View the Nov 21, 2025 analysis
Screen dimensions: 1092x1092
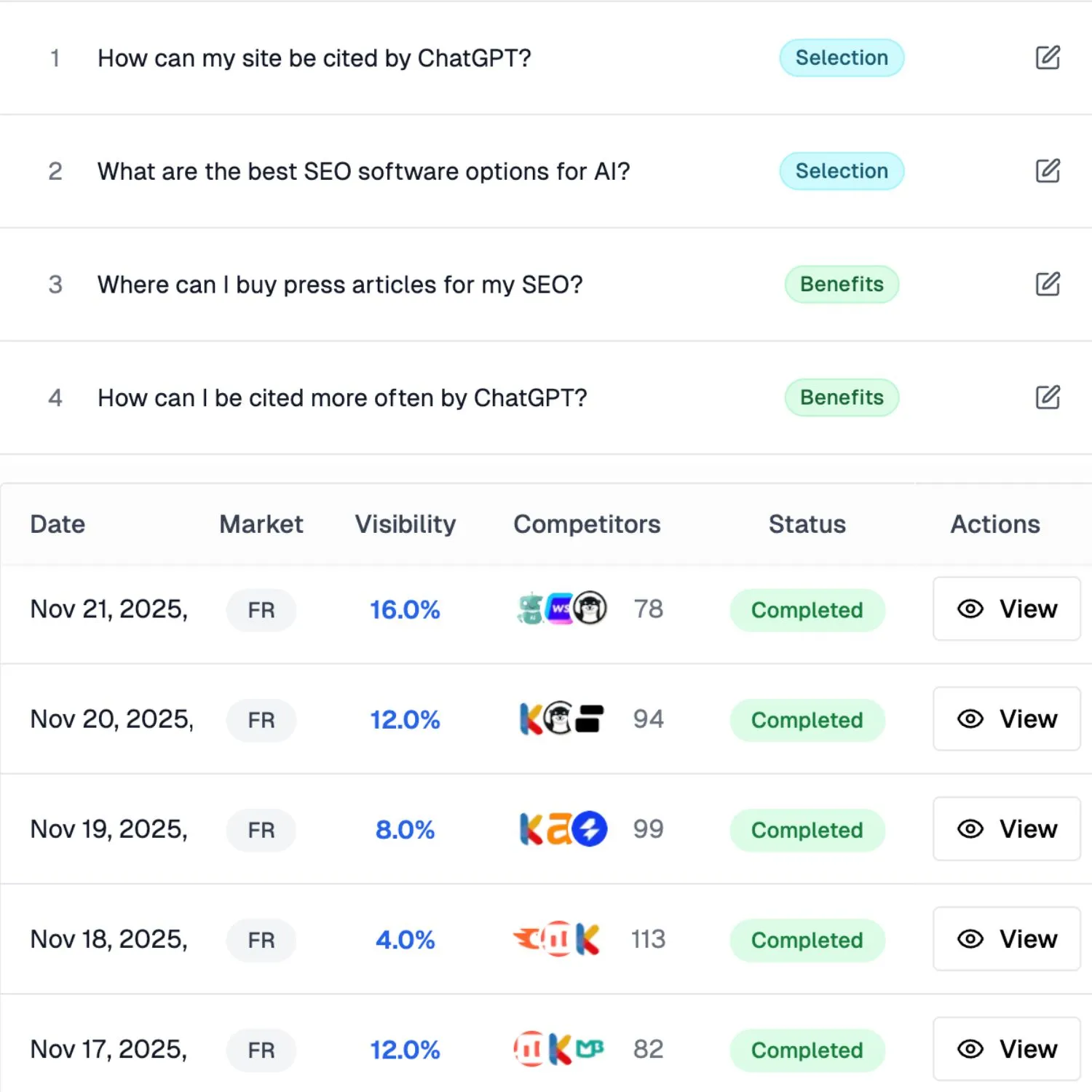coord(1007,609)
